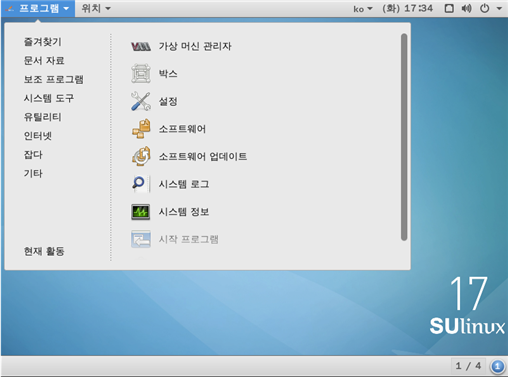The image size is (508, 381).
Task: Click the 설정 label
Action: 168,101
